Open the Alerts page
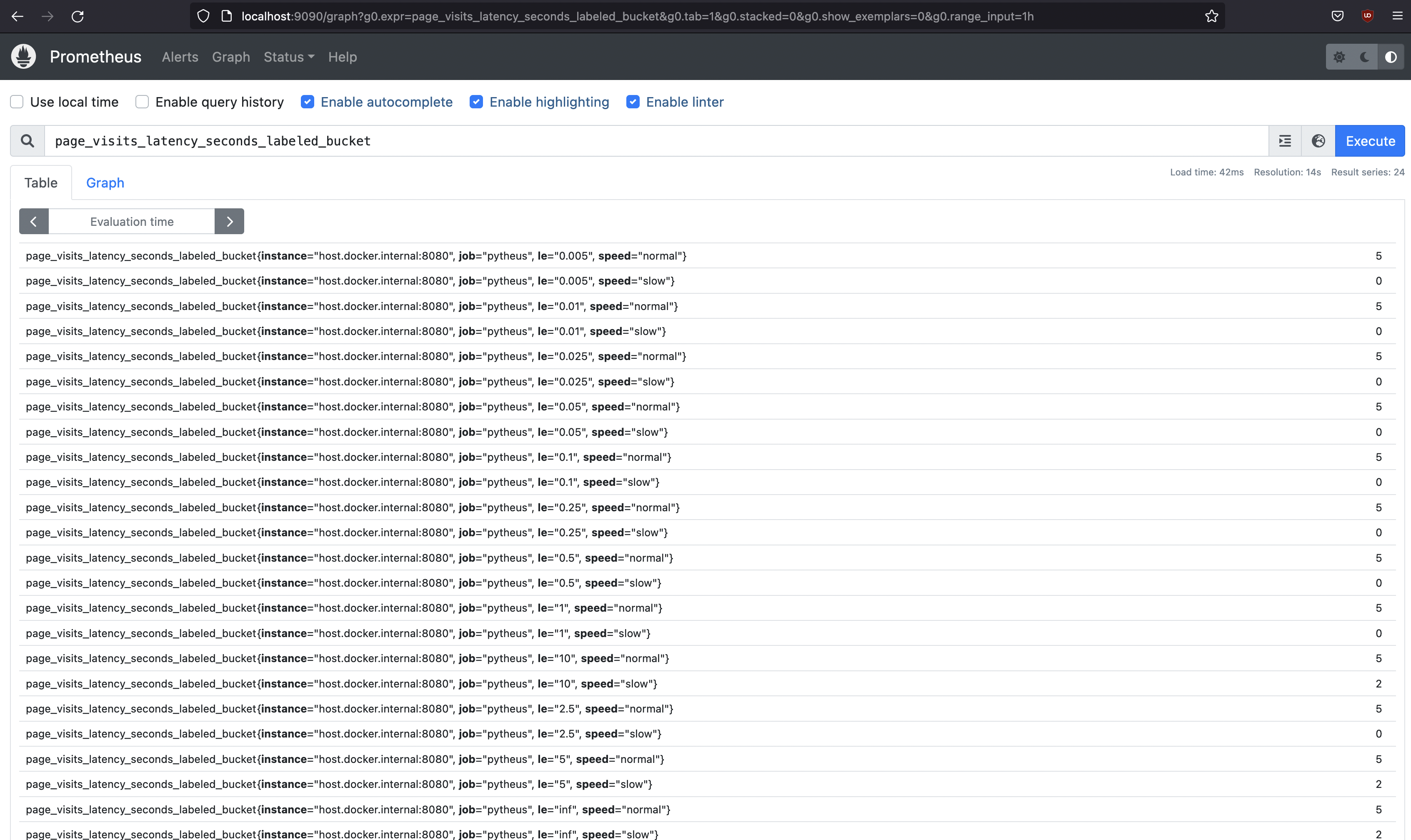 pos(180,57)
